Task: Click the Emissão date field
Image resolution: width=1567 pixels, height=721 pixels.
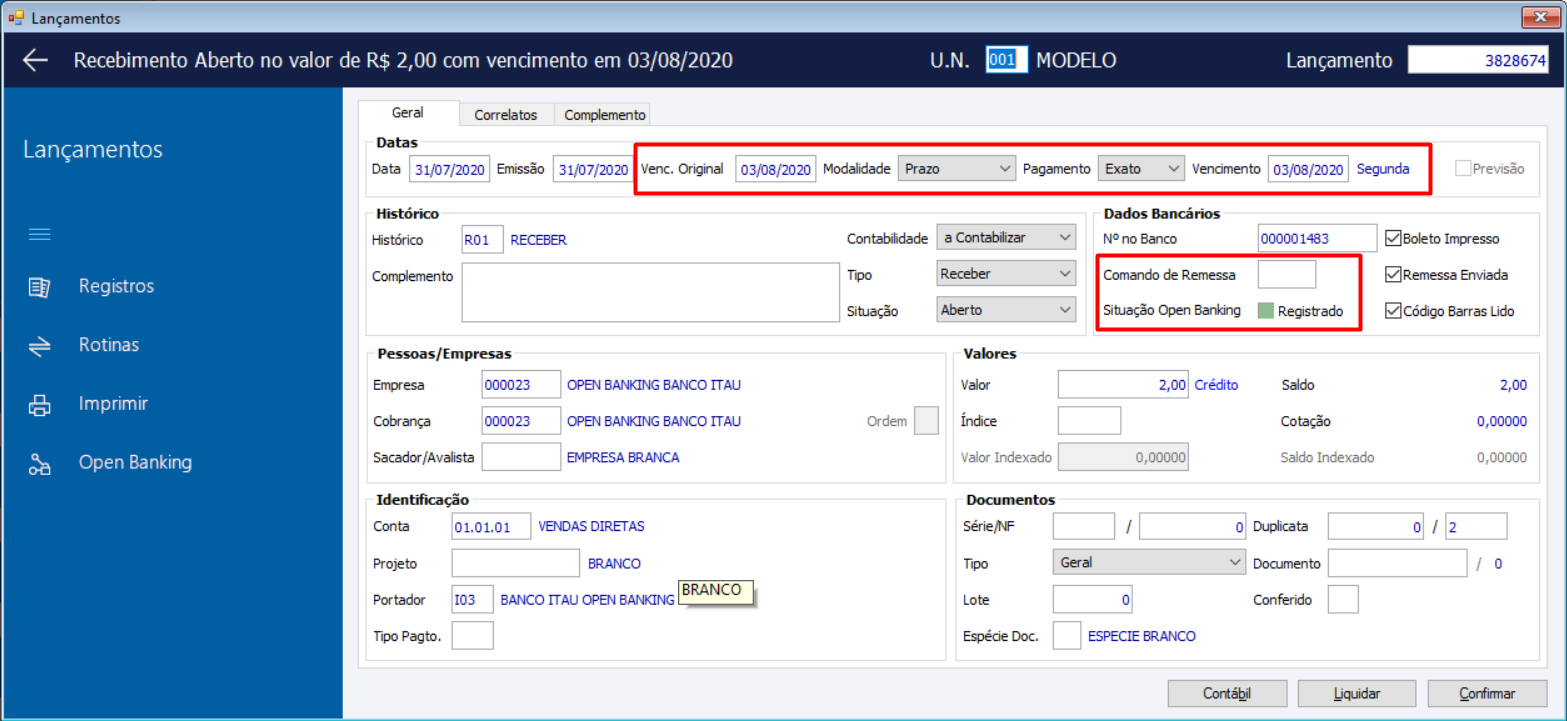Action: point(593,170)
